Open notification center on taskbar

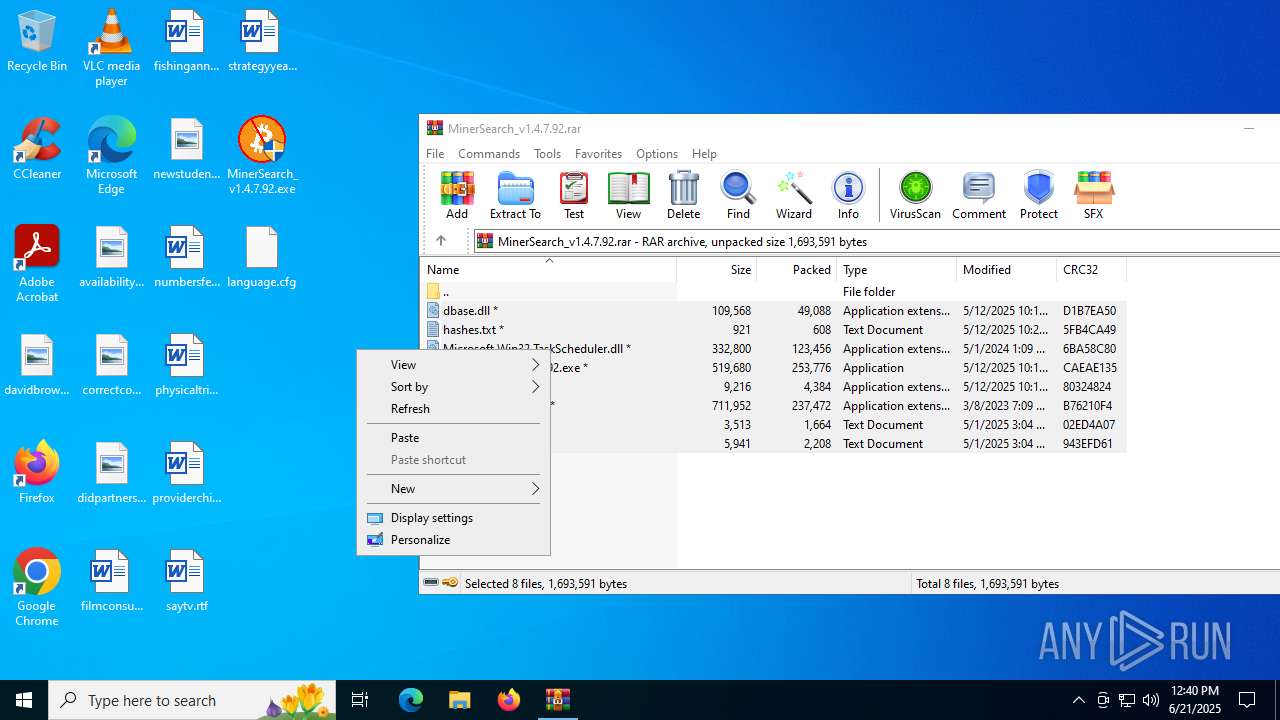(1248, 700)
